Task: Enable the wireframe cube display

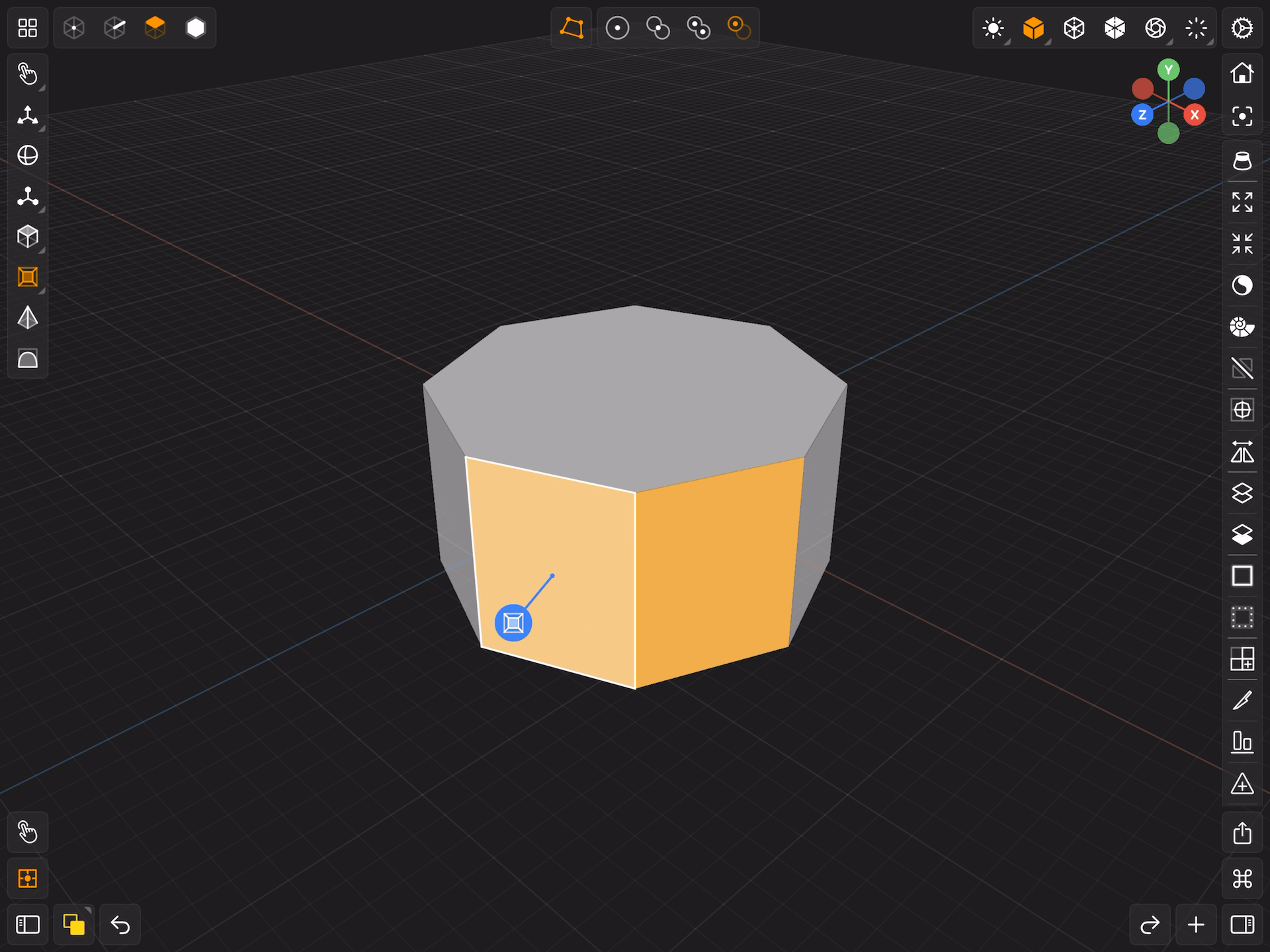Action: (x=1074, y=28)
